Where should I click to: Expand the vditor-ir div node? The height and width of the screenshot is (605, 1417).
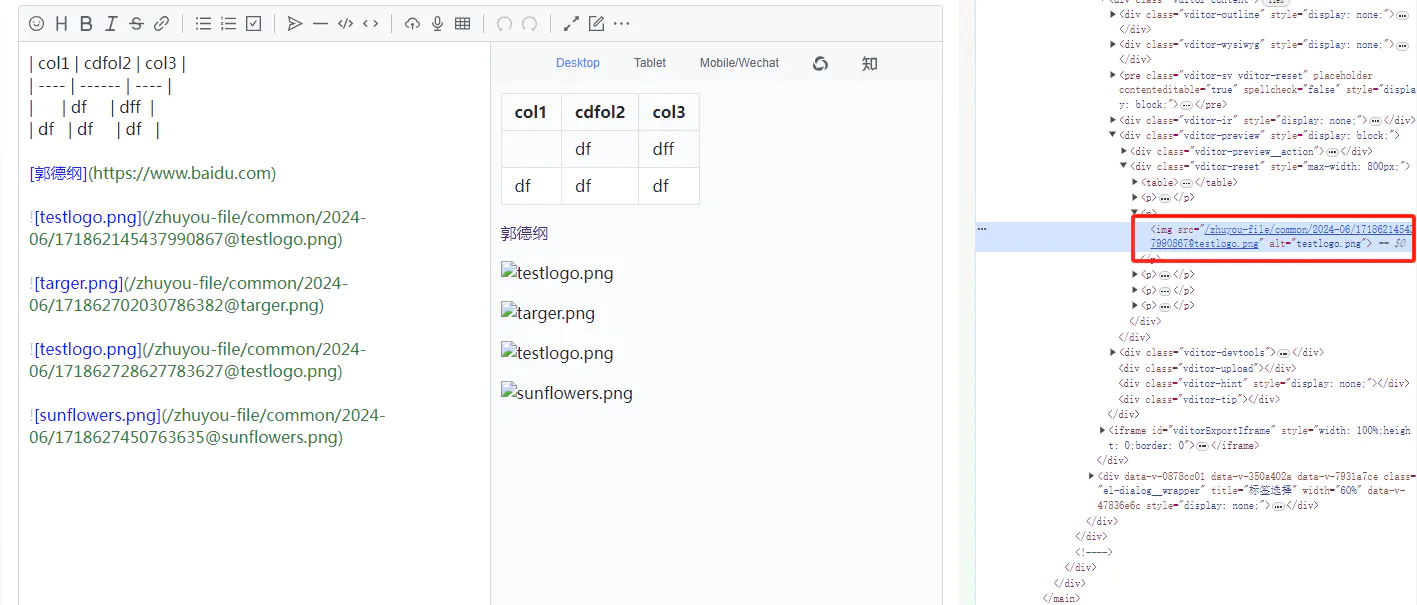[1113, 120]
